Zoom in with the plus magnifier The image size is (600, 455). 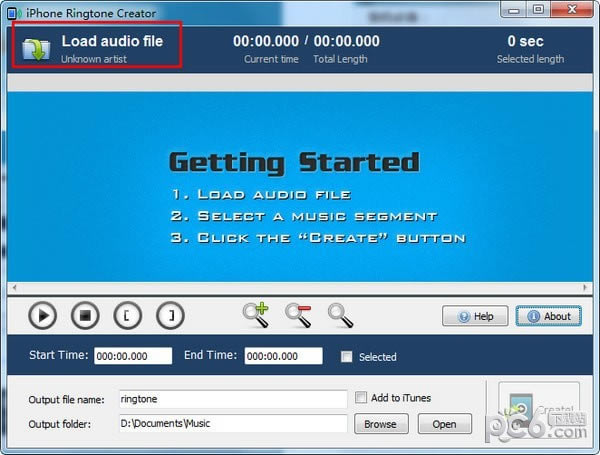pyautogui.click(x=256, y=315)
